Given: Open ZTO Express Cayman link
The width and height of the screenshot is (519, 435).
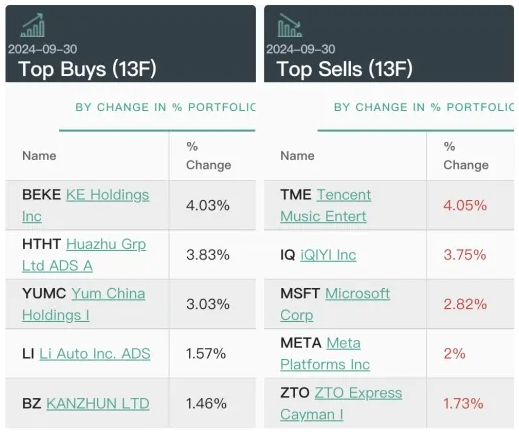Looking at the screenshot, I should [x=341, y=403].
